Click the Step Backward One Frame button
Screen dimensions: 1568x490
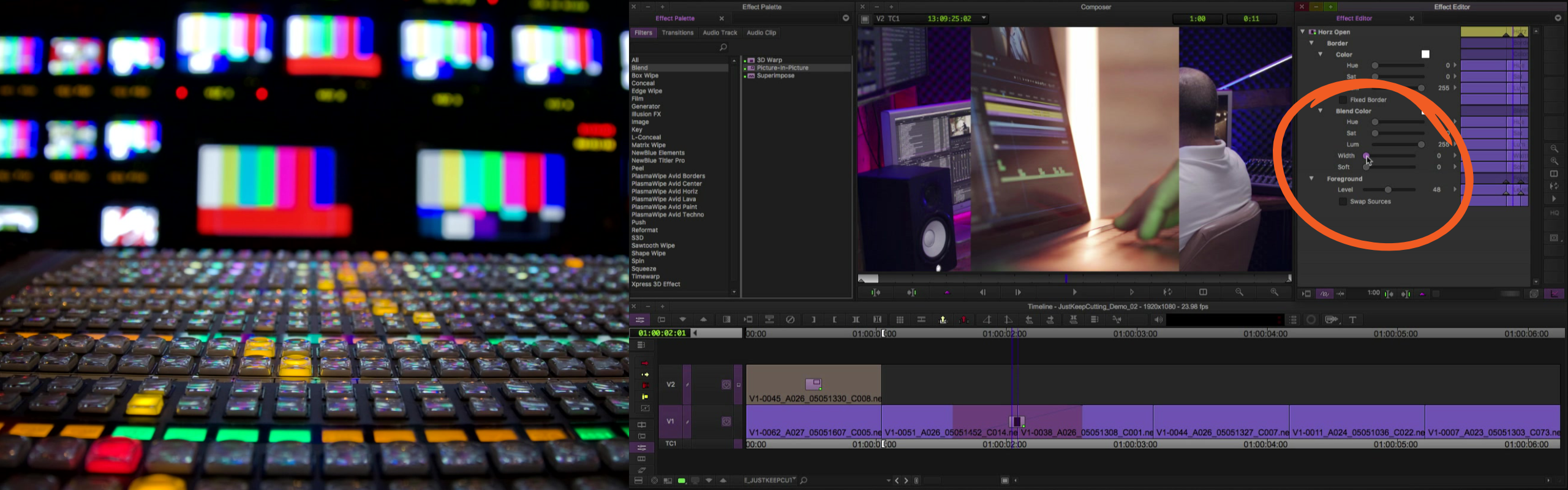tap(982, 292)
